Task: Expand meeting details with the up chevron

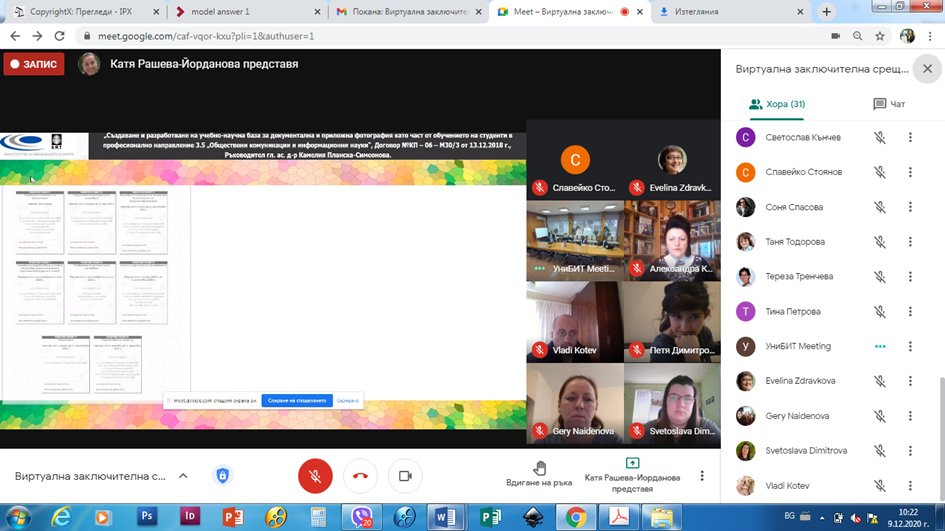Action: tap(182, 476)
